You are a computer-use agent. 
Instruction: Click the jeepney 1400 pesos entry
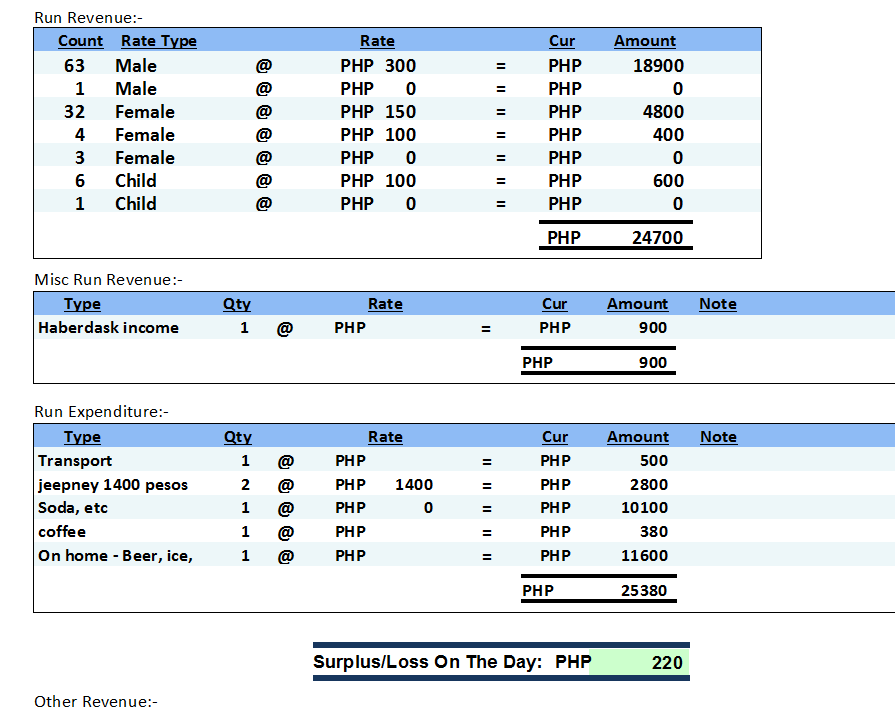(x=112, y=485)
